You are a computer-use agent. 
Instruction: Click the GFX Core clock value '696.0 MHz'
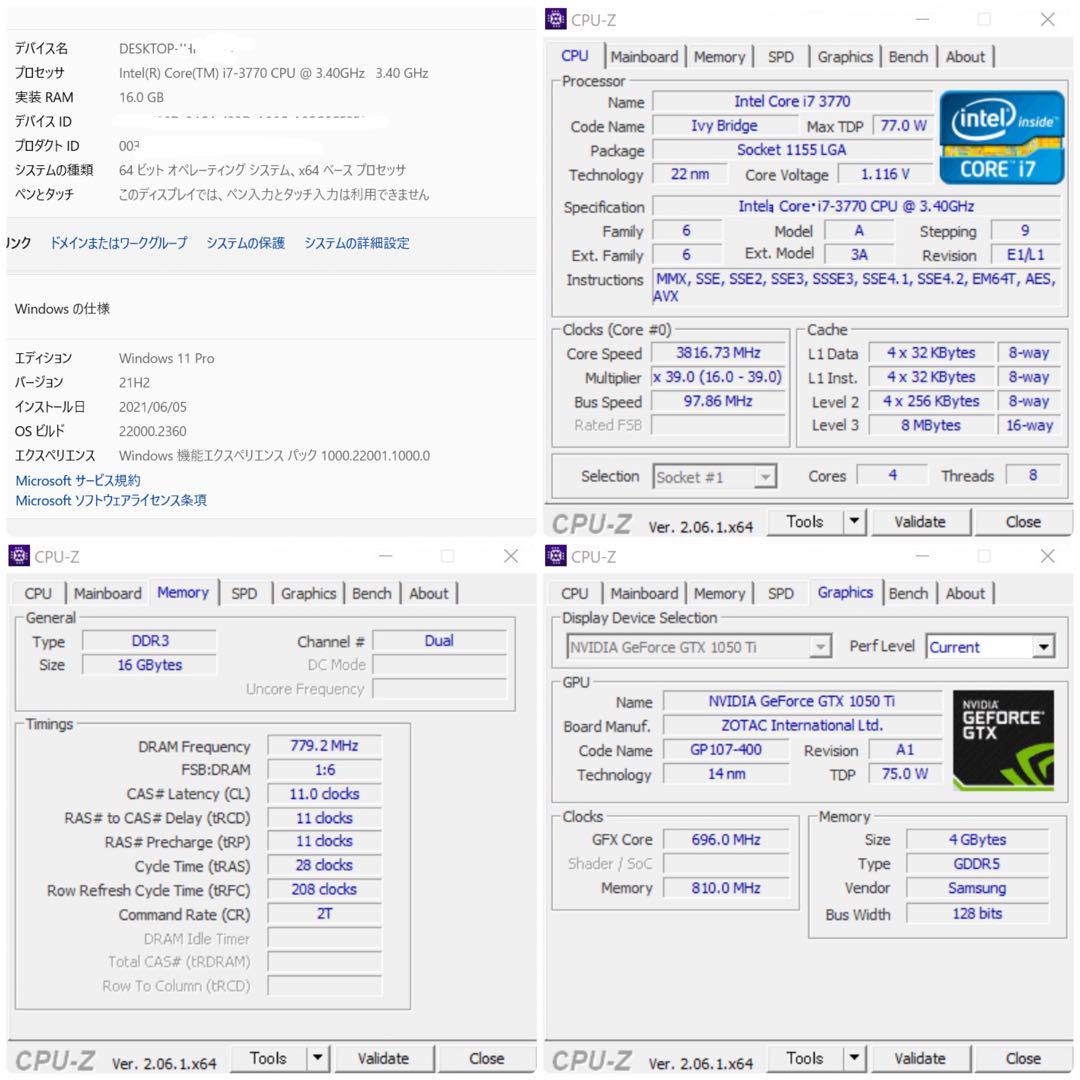(726, 840)
